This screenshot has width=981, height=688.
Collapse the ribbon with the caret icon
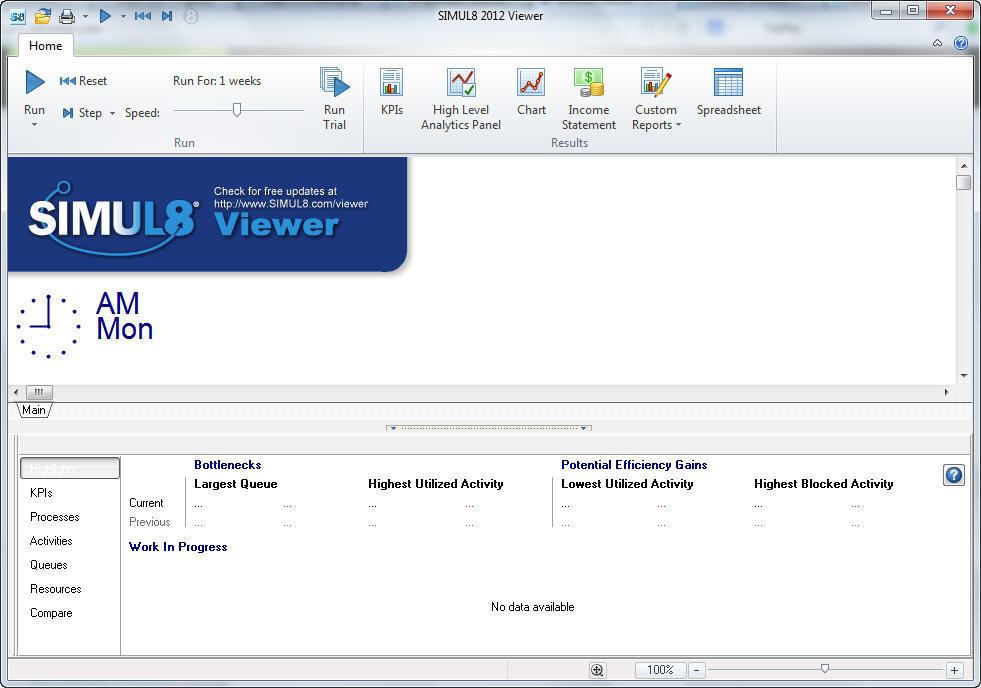[x=937, y=43]
